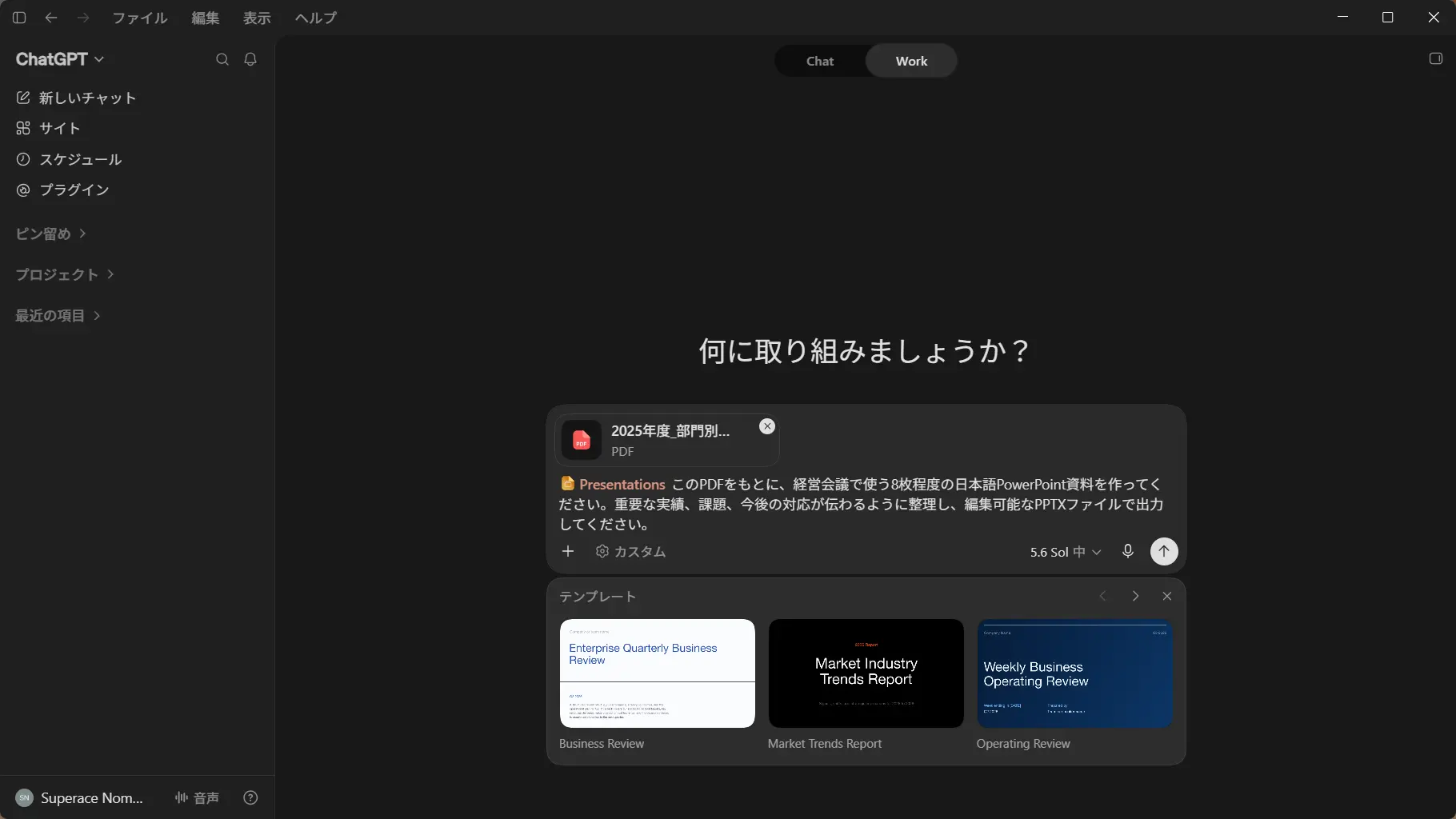Maximize the ChatGPT window
1456x819 pixels.
pos(1388,17)
